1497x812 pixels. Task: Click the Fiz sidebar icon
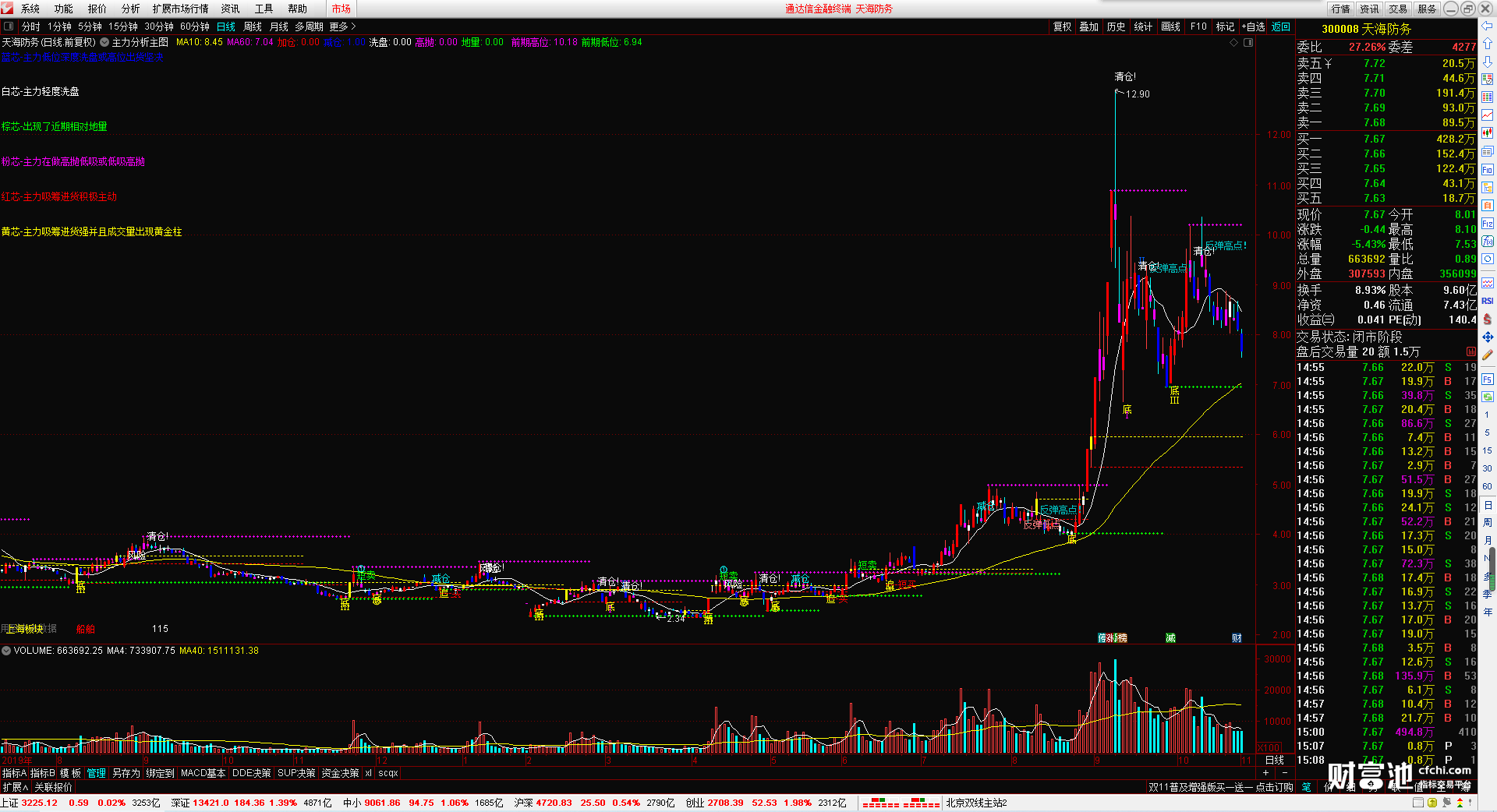coord(1488,223)
